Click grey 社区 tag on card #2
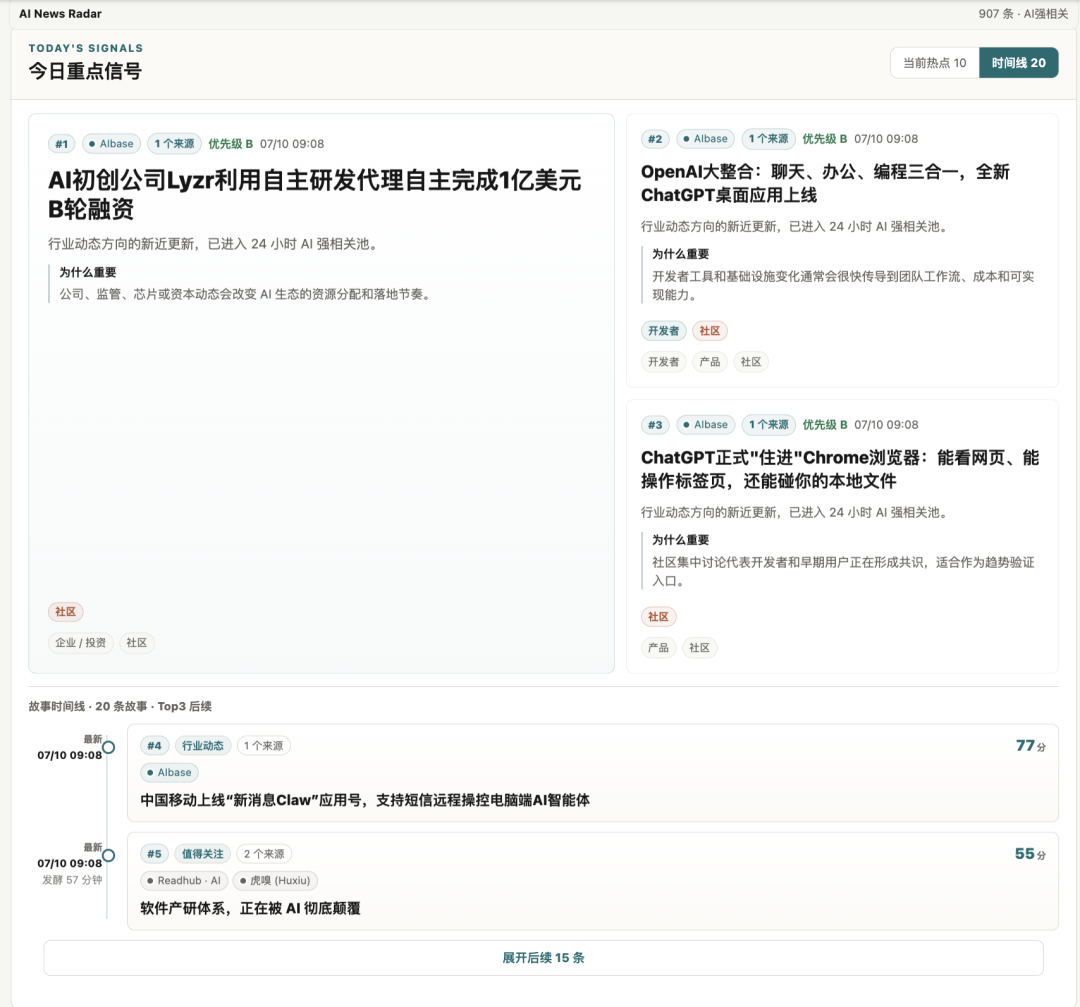The image size is (1080, 1007). click(x=751, y=362)
